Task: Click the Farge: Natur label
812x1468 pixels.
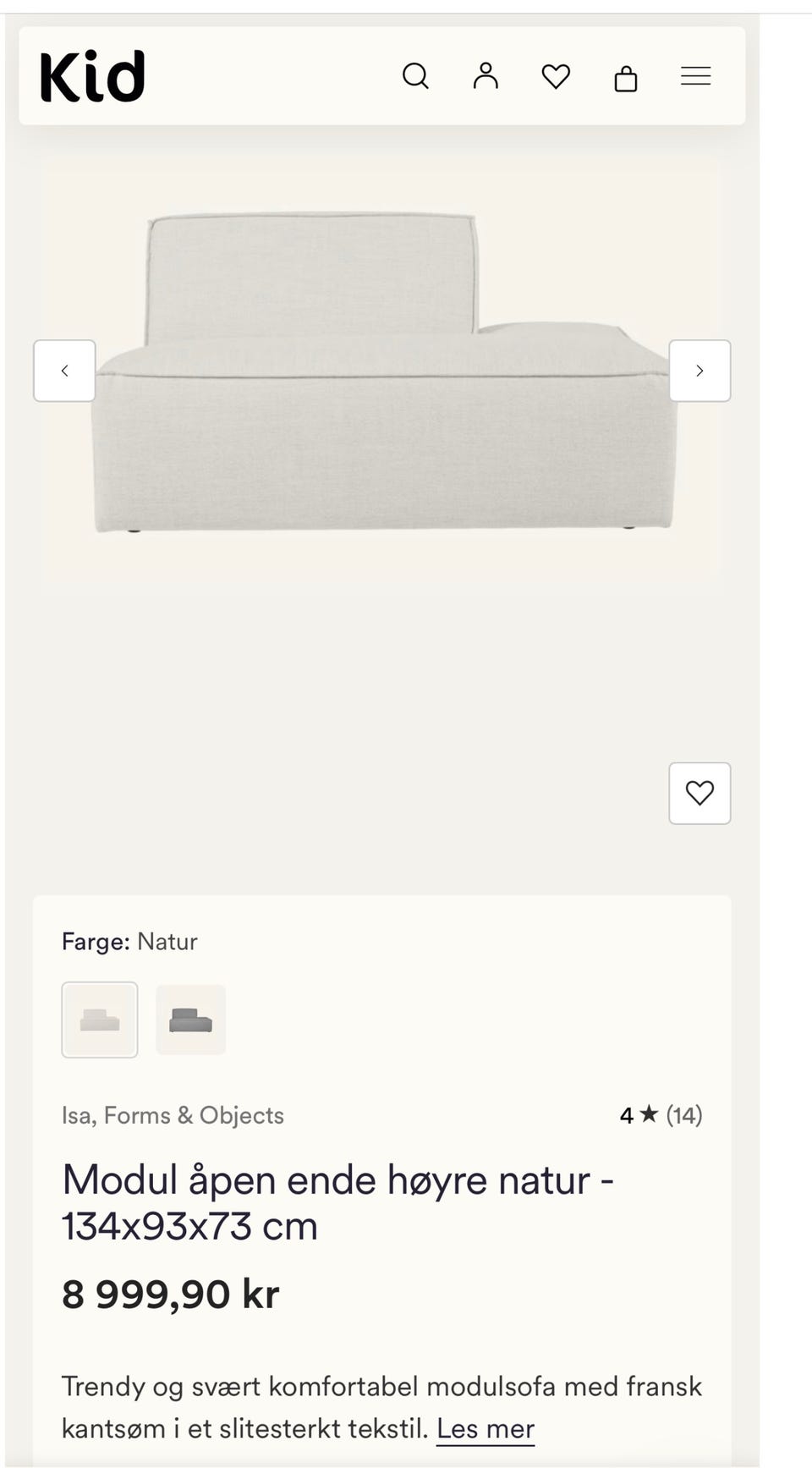Action: coord(129,942)
